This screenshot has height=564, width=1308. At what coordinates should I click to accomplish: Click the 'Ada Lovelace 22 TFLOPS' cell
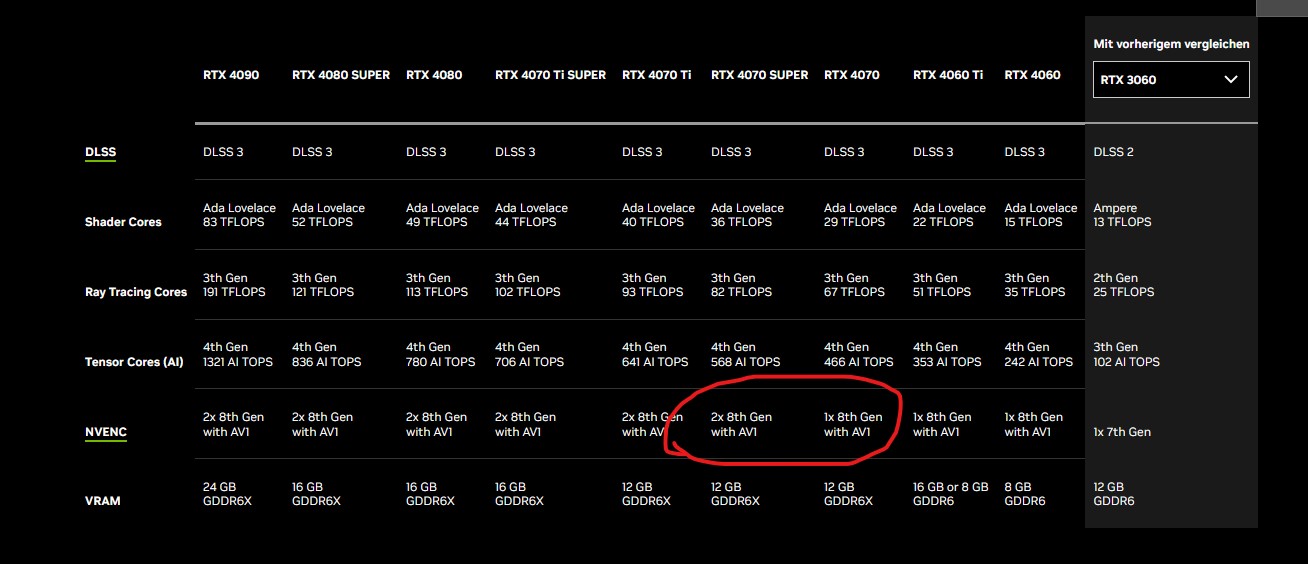949,215
